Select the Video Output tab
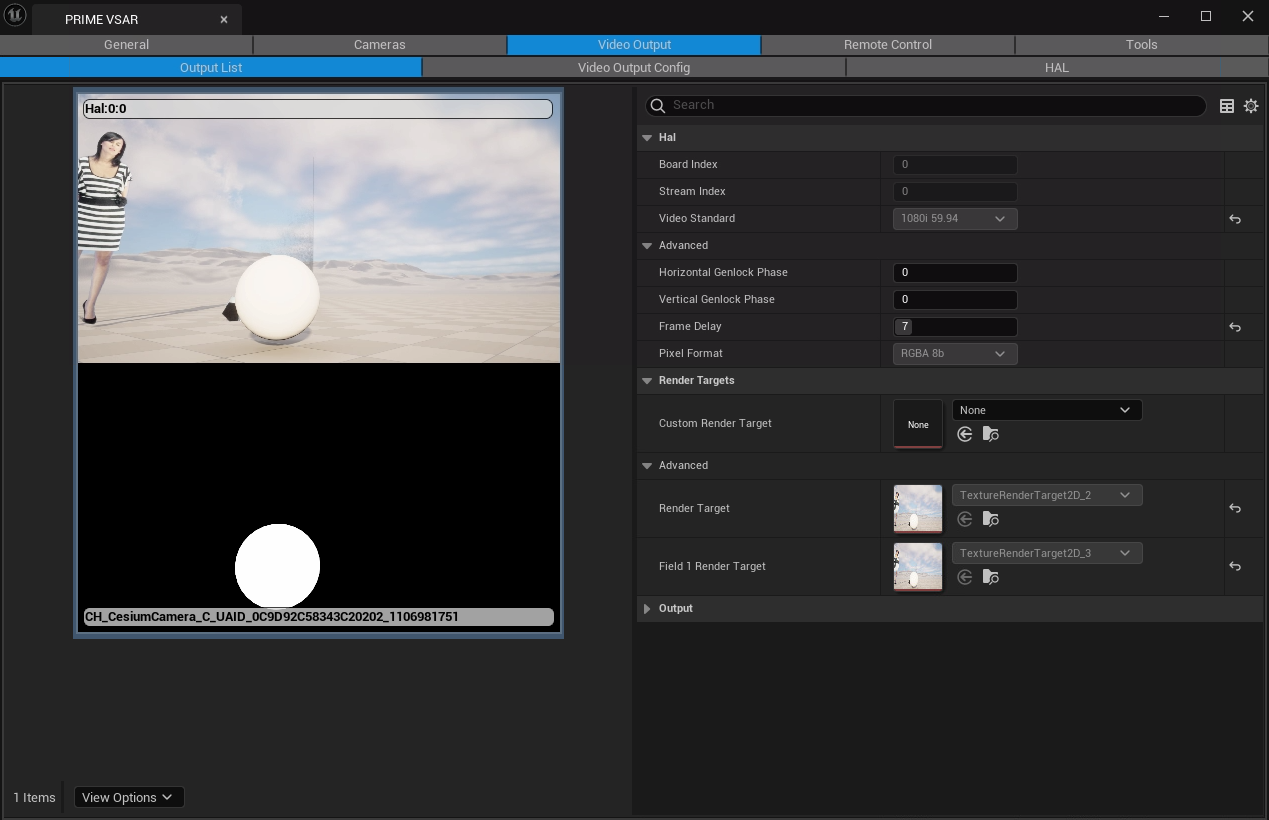The image size is (1269, 820). pyautogui.click(x=634, y=45)
